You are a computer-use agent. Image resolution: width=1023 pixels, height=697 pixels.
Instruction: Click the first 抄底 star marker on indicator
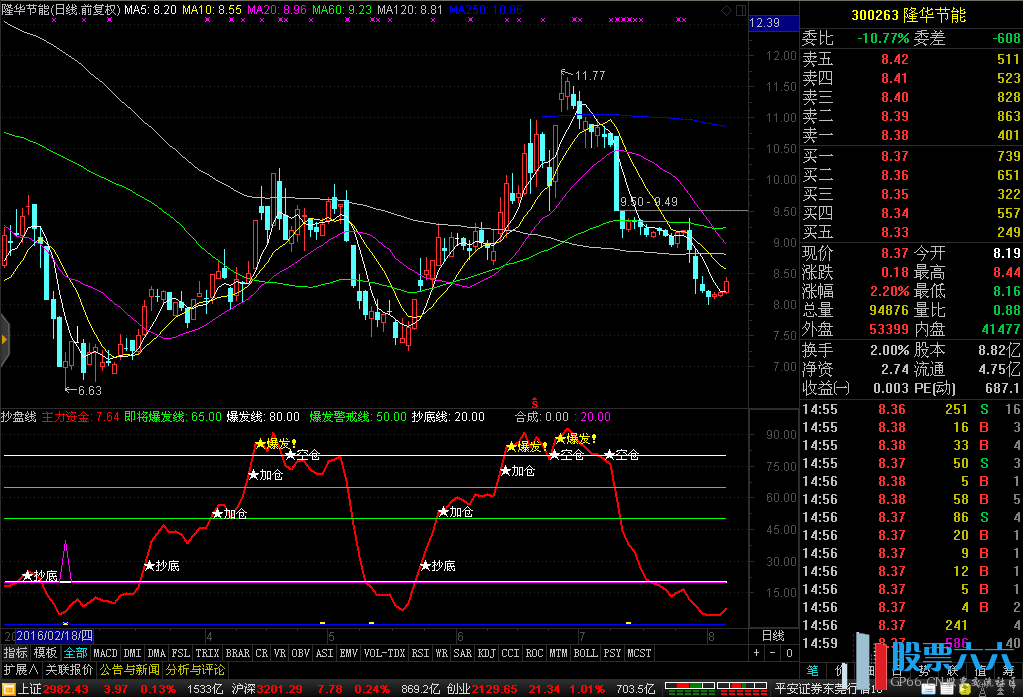[x=27, y=576]
